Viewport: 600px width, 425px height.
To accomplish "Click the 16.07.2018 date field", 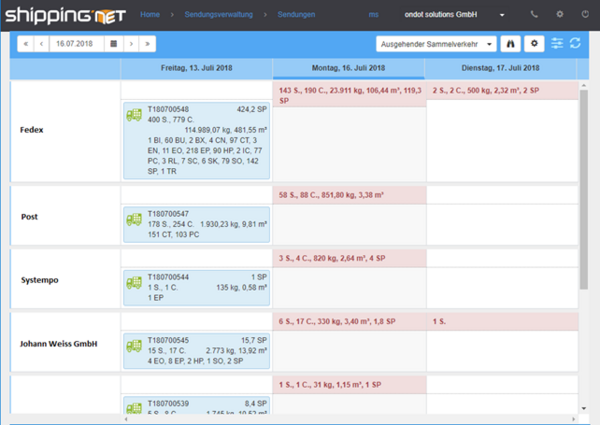I will [77, 44].
